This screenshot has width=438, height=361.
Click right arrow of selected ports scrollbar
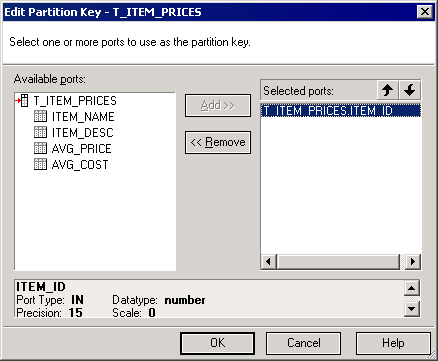coord(413,262)
